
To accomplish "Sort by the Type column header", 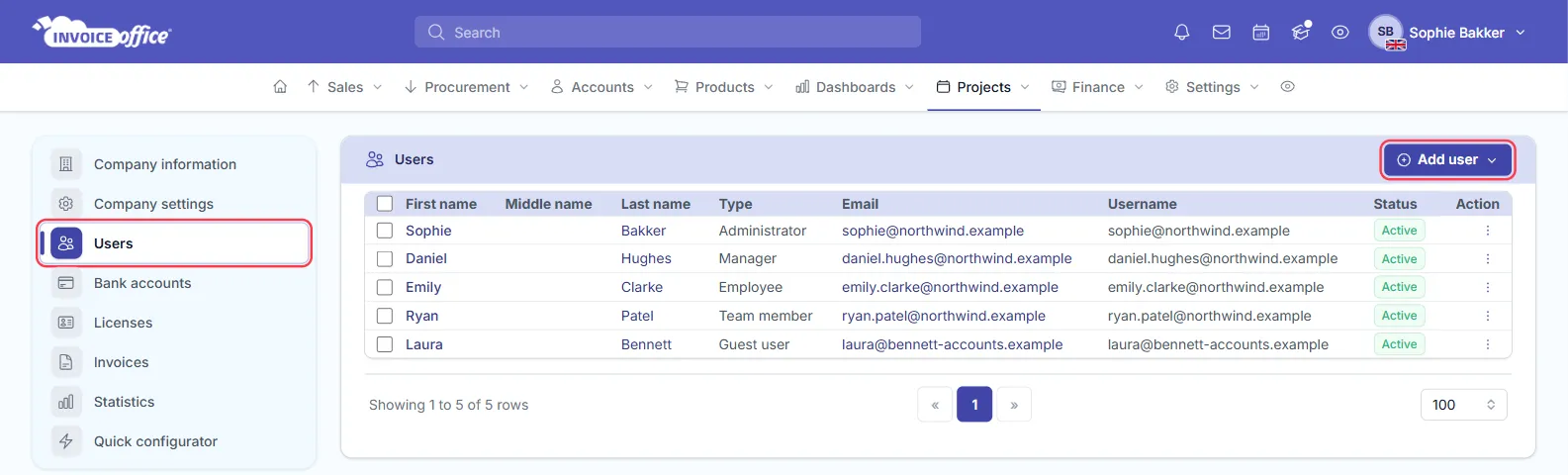I will click(735, 204).
